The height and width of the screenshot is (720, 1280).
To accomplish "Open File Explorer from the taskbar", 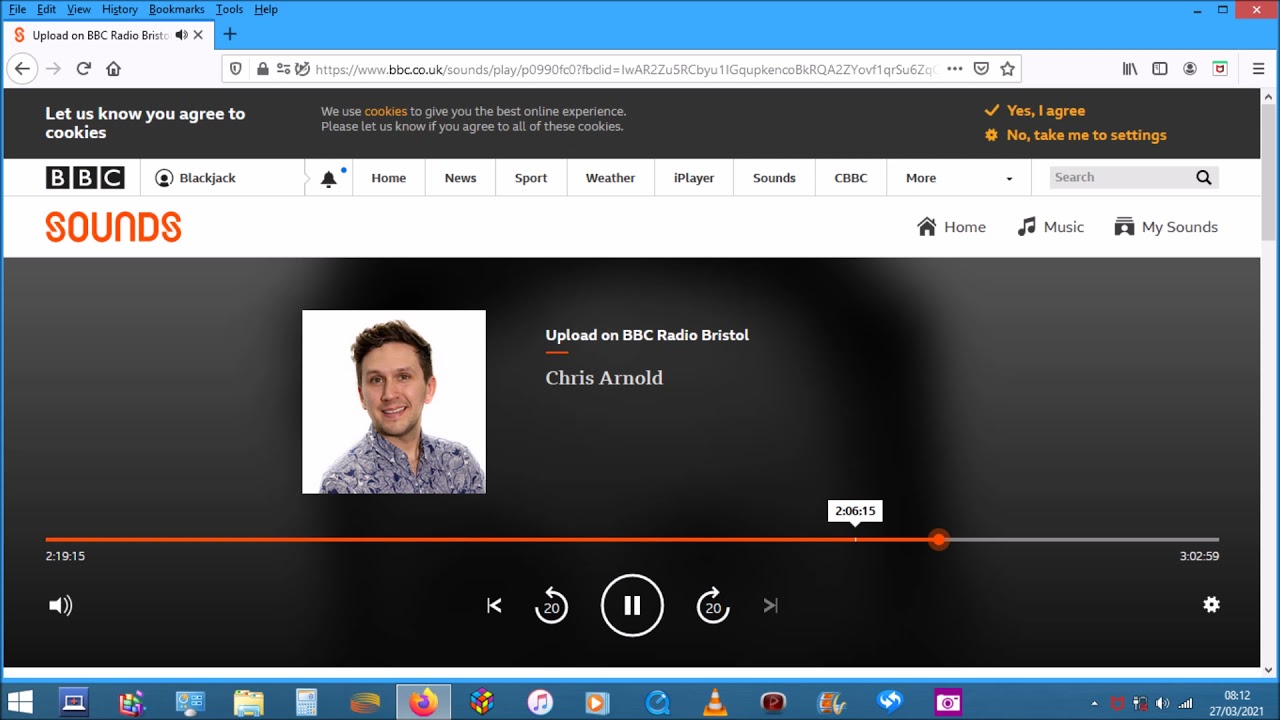I will tap(248, 702).
